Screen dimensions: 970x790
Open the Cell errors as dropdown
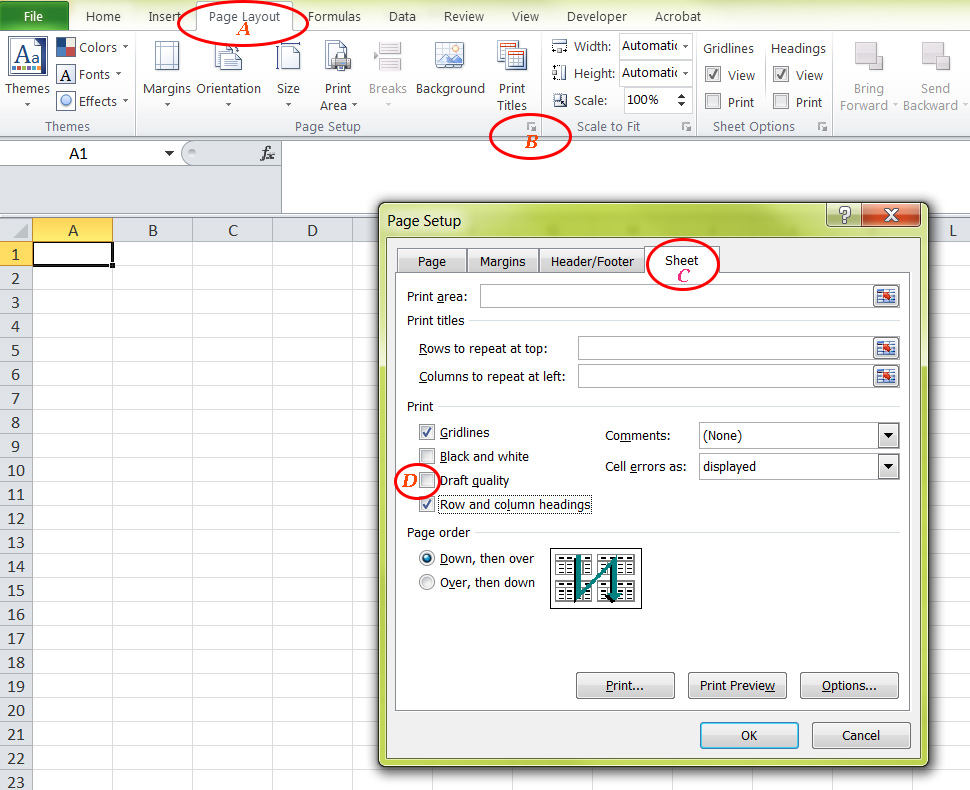point(886,466)
